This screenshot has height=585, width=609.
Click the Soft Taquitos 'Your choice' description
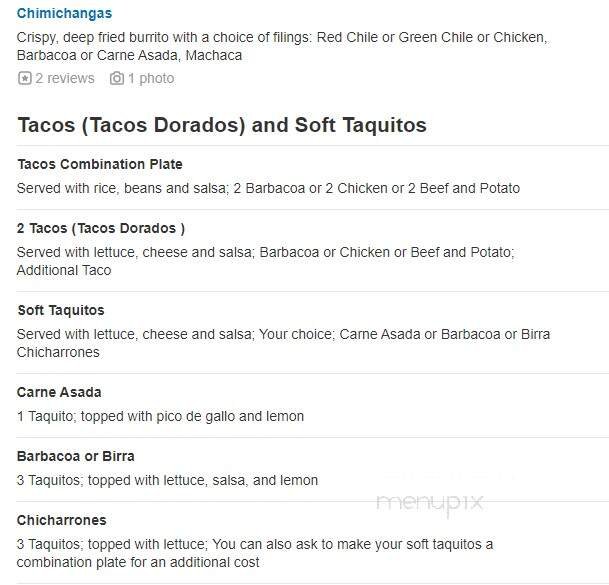[283, 343]
